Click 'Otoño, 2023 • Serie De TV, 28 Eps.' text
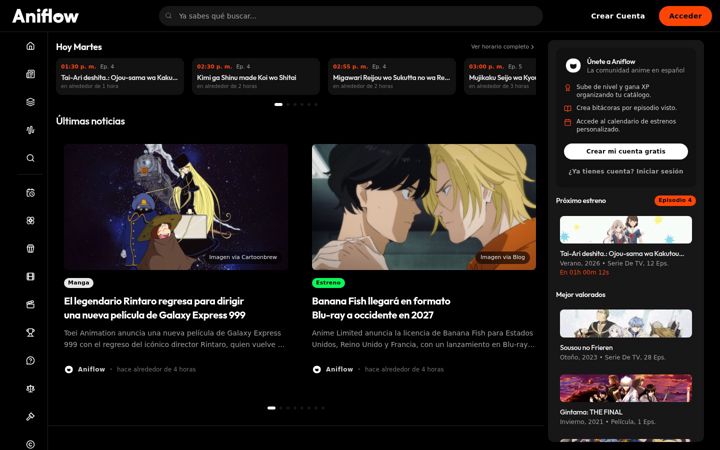 click(613, 357)
